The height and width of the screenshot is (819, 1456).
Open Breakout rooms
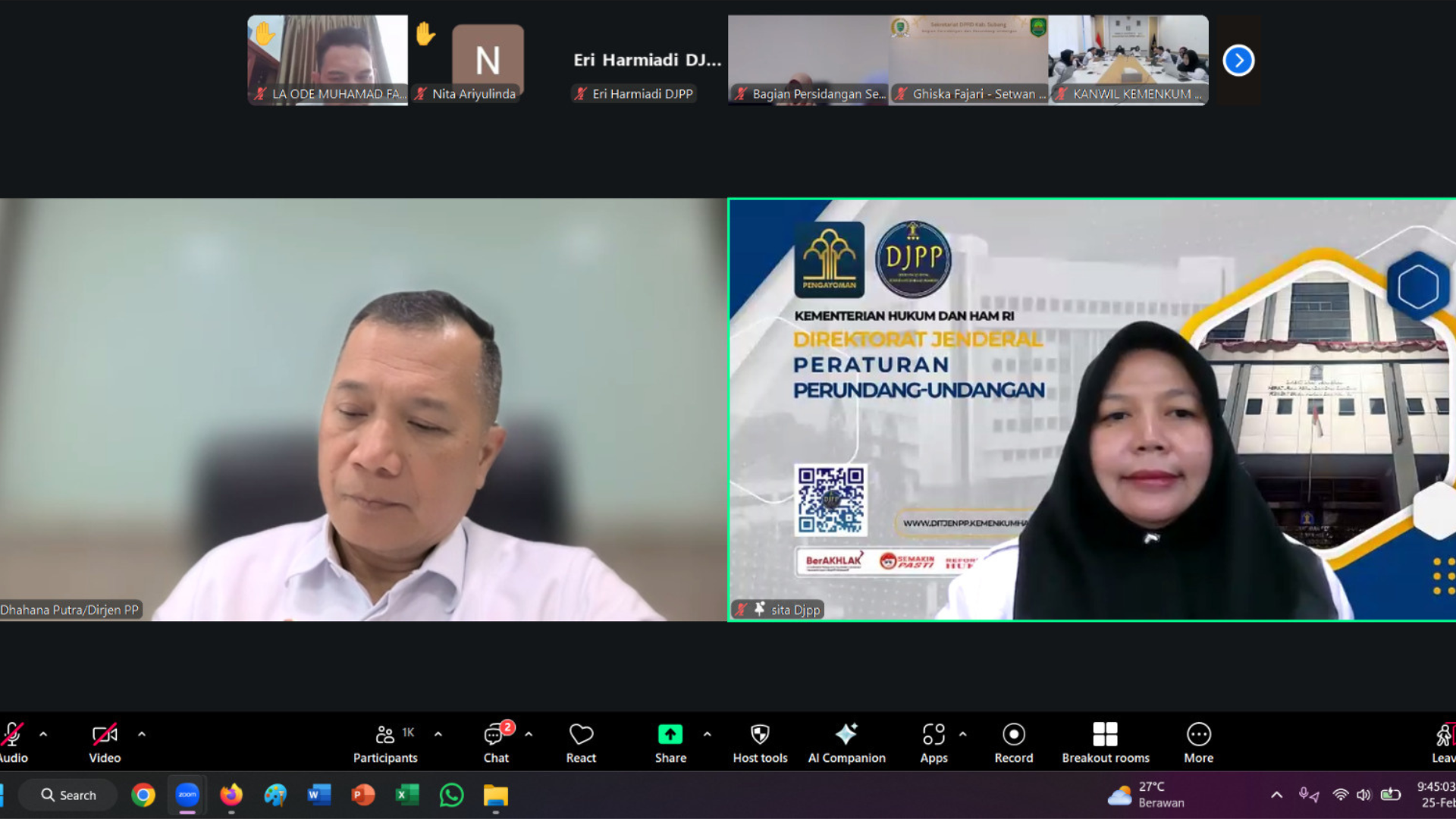[x=1105, y=742]
